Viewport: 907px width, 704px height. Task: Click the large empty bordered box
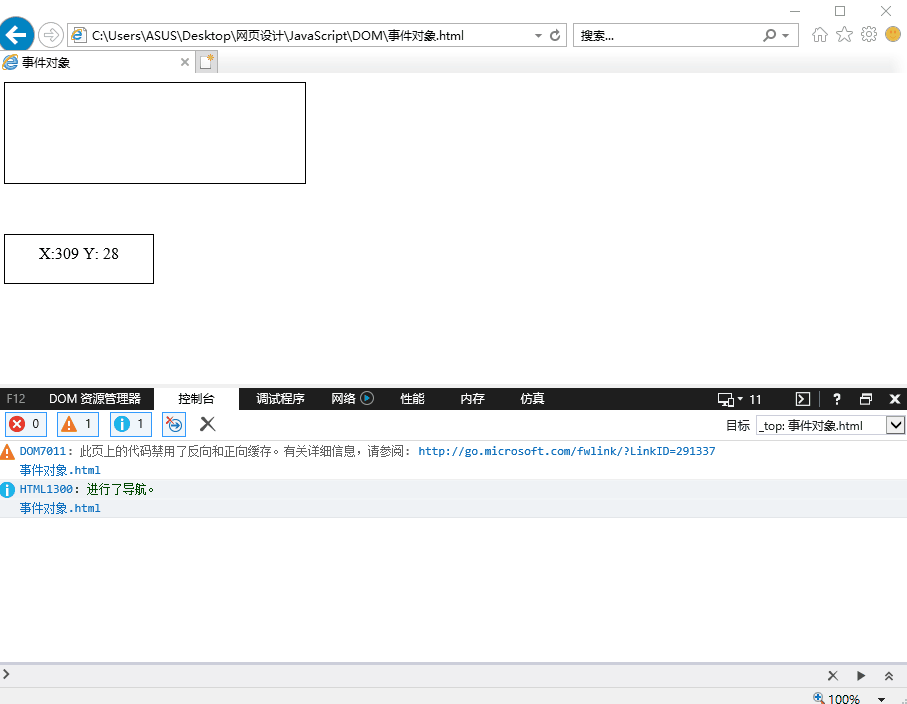[x=155, y=133]
